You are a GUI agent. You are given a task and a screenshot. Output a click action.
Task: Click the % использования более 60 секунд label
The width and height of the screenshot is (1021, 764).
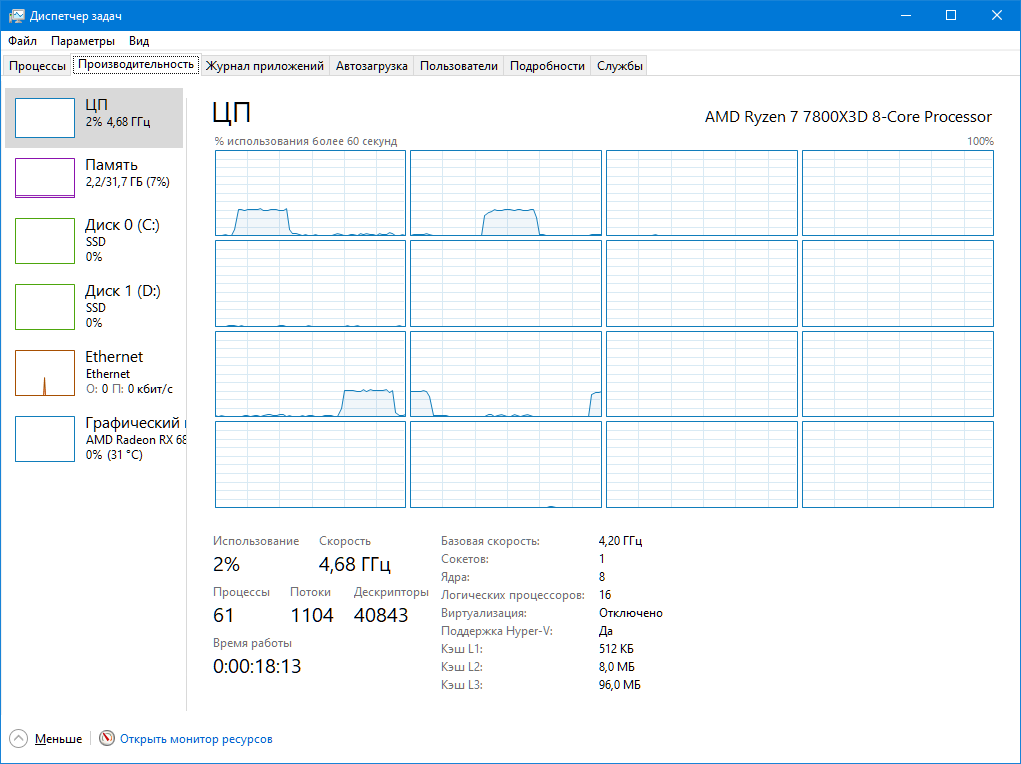(305, 141)
